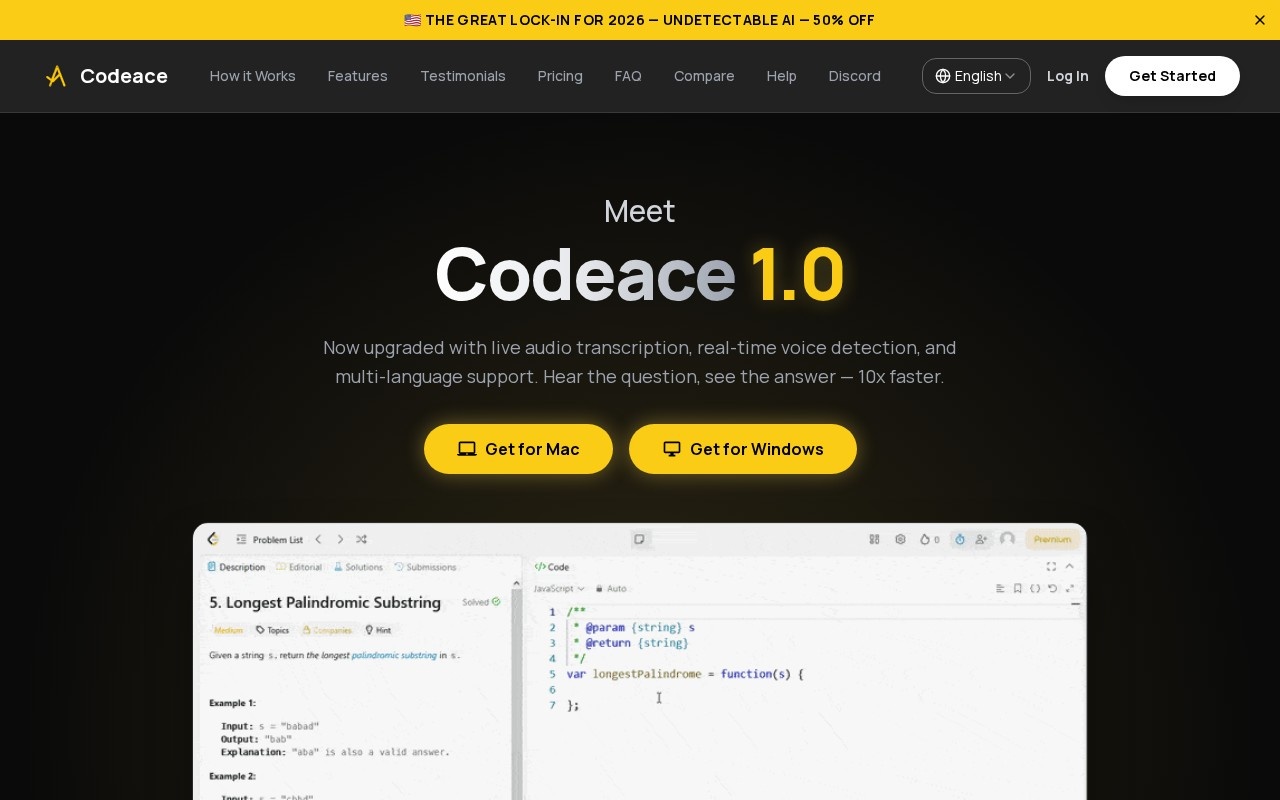
Task: Switch to the Editorial tab
Action: pyautogui.click(x=299, y=567)
